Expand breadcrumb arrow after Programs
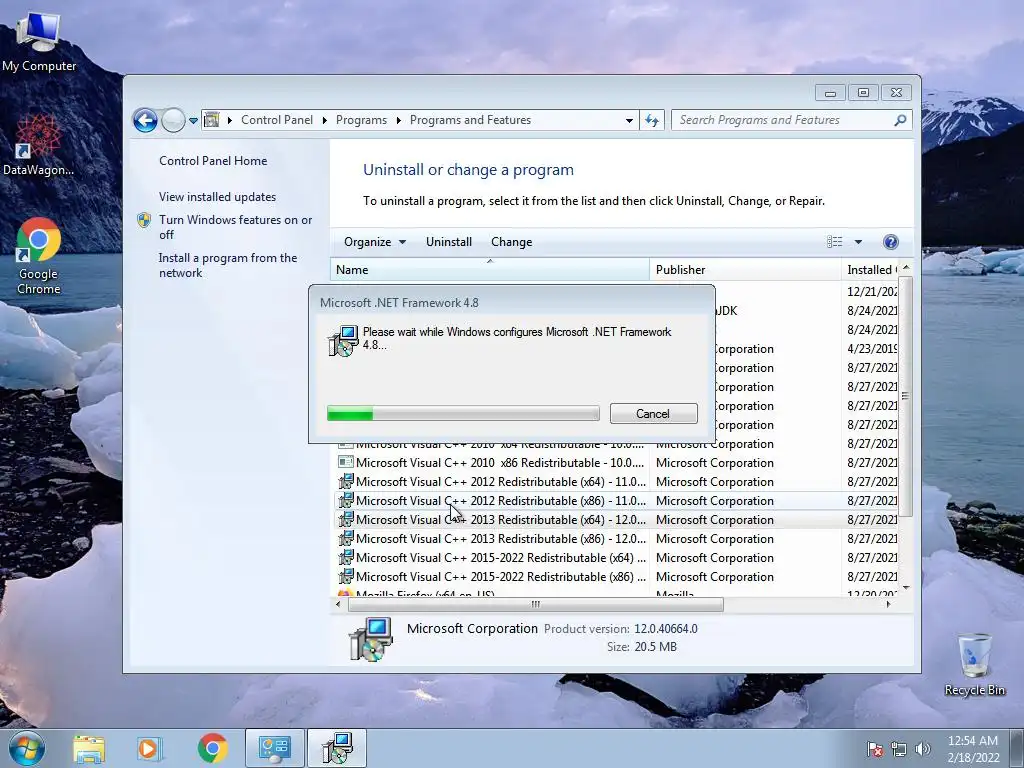Screen dimensions: 1024x768 398,120
